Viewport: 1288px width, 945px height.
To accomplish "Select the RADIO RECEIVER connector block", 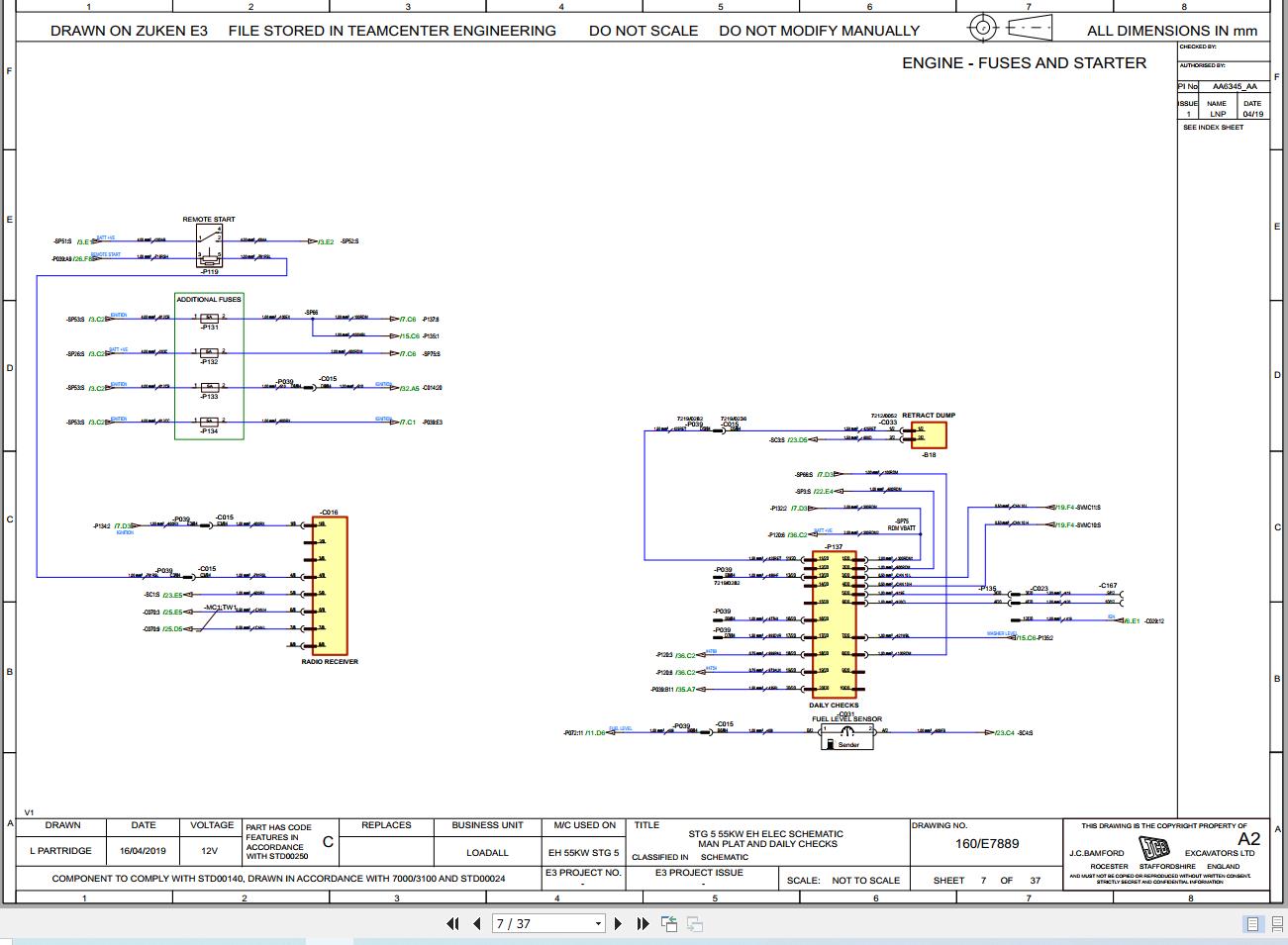I will (x=328, y=584).
